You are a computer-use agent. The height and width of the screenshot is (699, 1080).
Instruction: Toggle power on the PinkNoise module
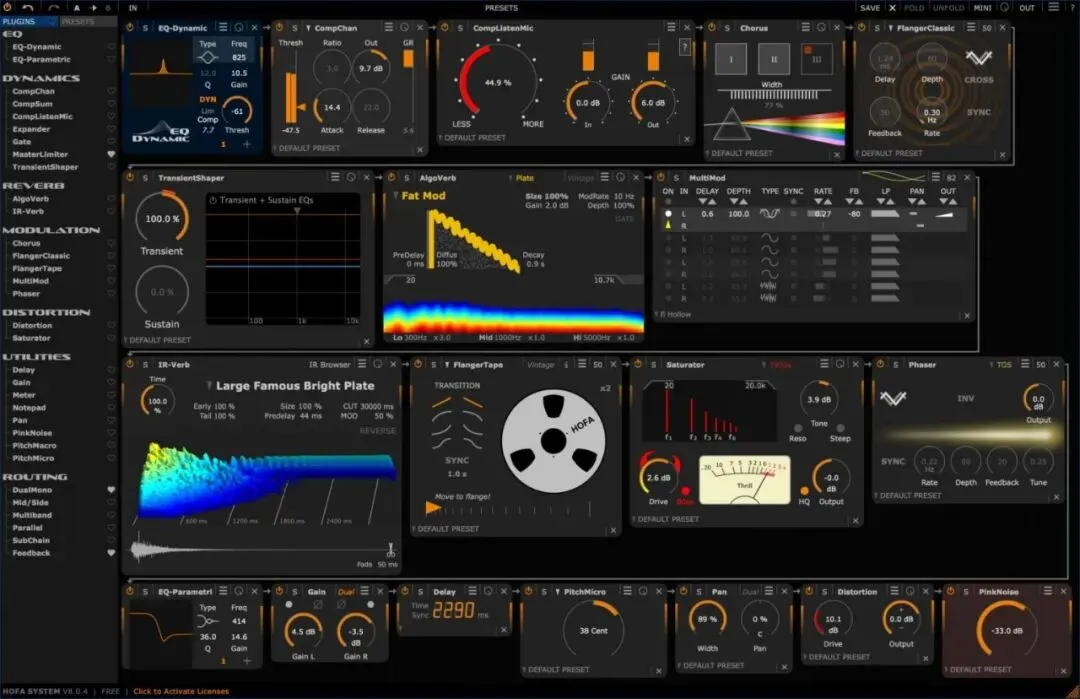tap(951, 591)
